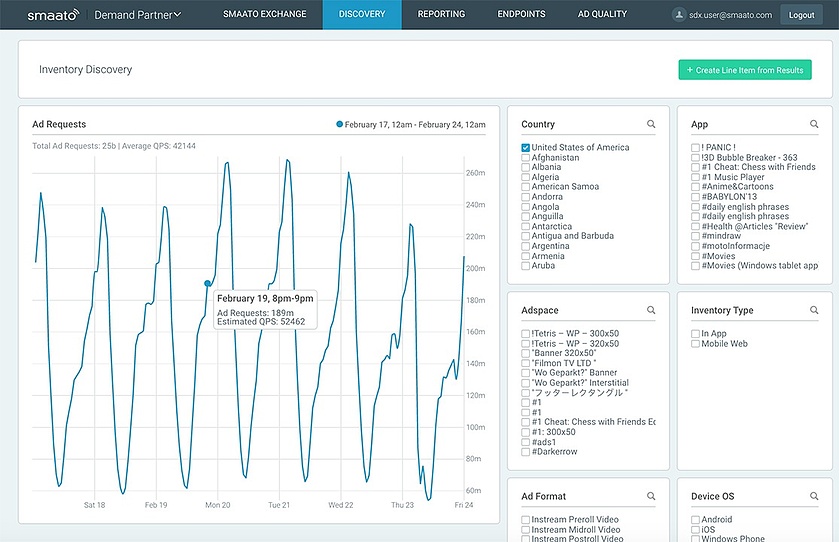Click sdx.user@smaato.com account link
The height and width of the screenshot is (542, 839).
click(x=730, y=15)
